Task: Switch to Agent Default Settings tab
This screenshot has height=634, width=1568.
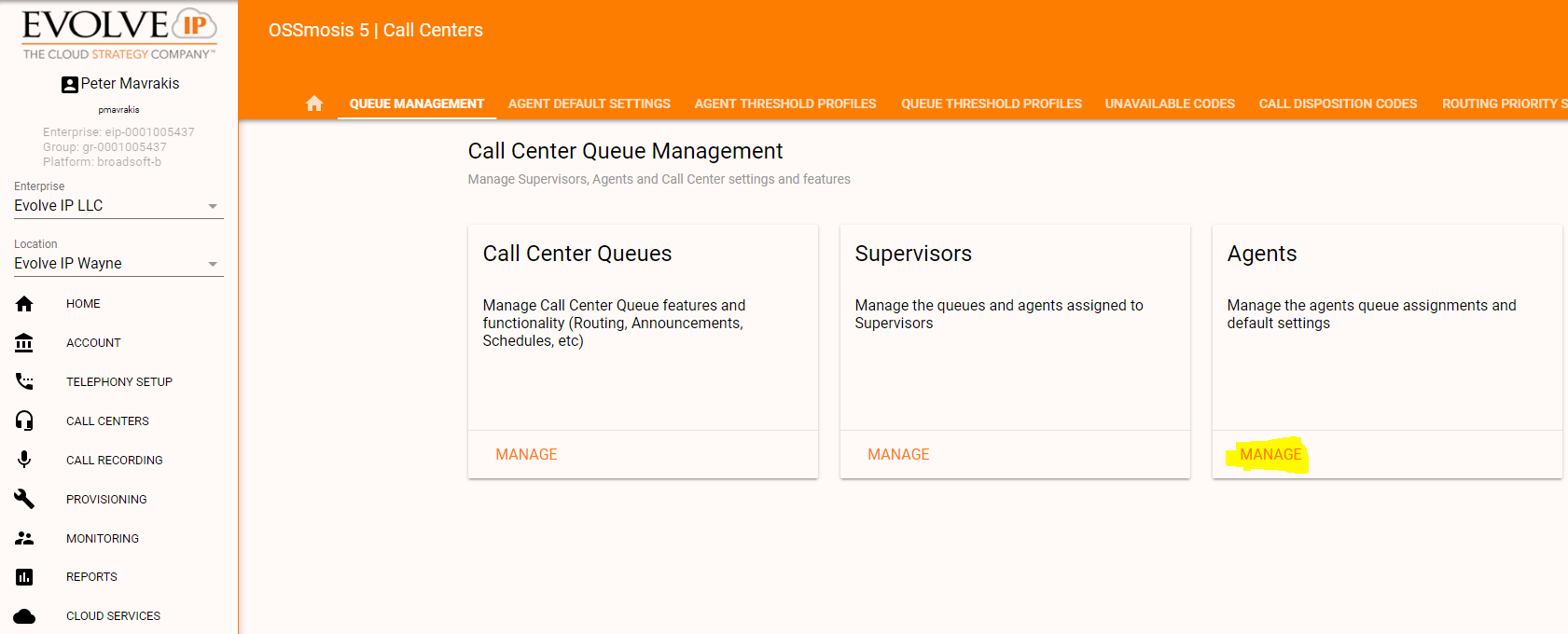Action: pos(589,103)
